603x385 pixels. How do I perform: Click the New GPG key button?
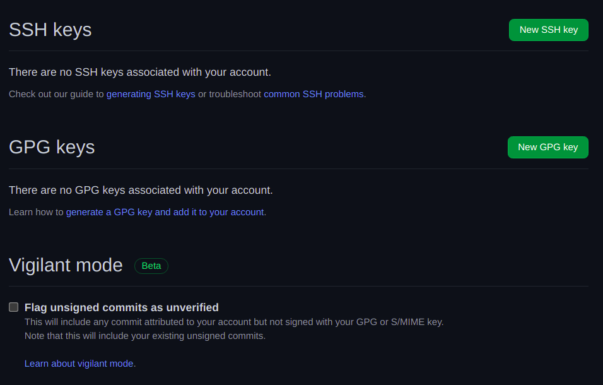coord(548,147)
